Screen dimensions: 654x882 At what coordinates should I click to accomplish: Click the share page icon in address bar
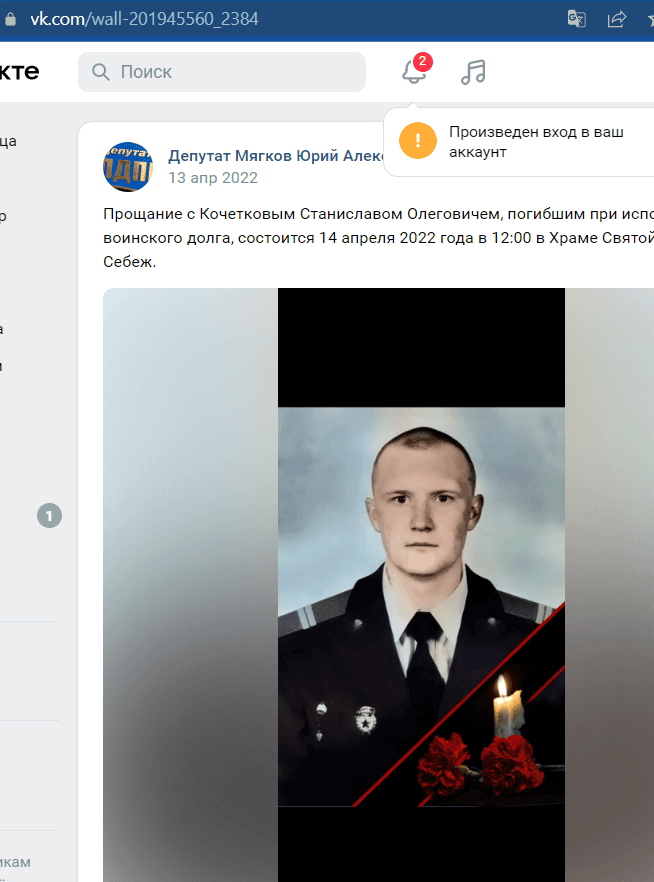617,19
